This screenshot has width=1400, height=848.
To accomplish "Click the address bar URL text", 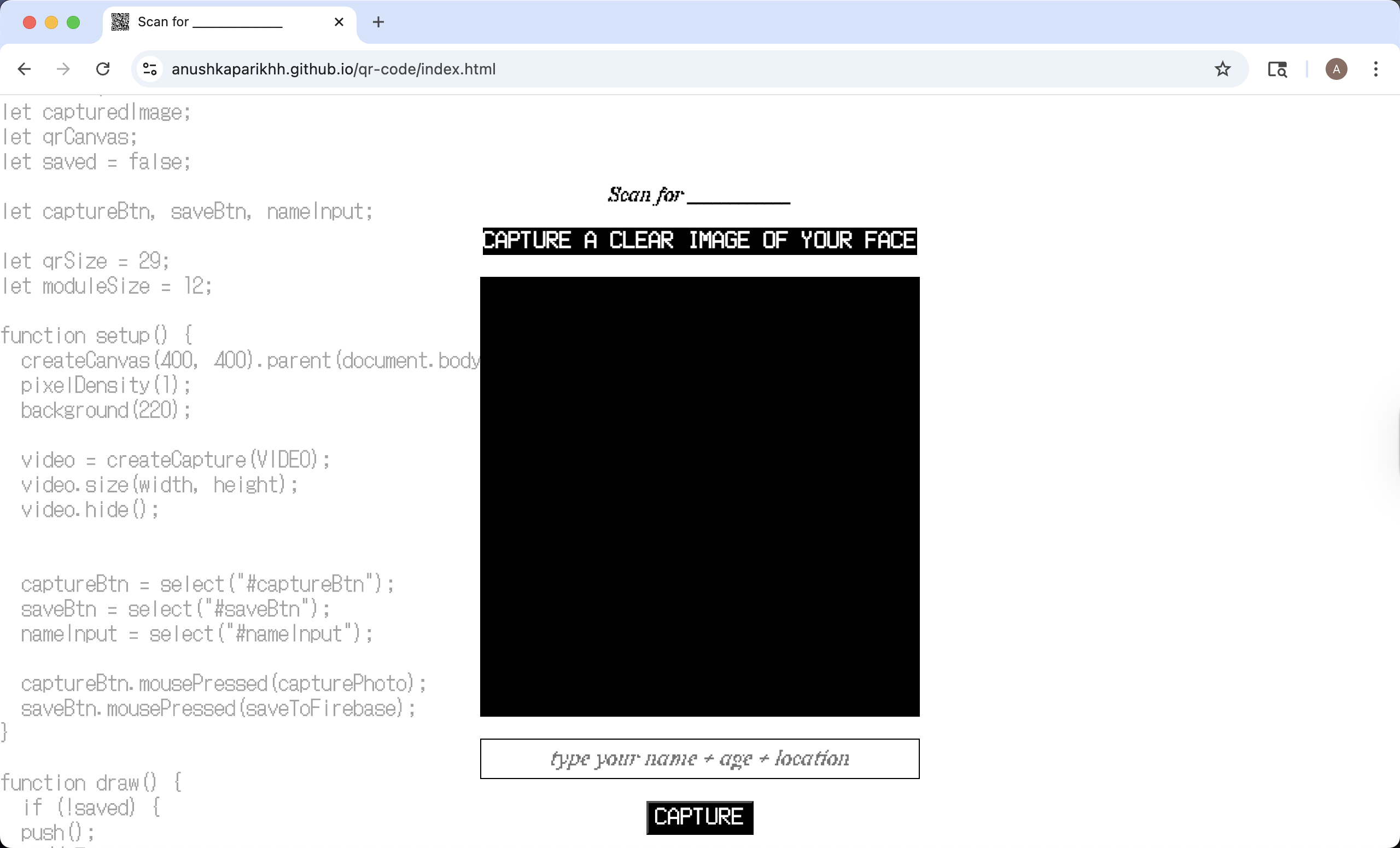I will click(x=334, y=69).
